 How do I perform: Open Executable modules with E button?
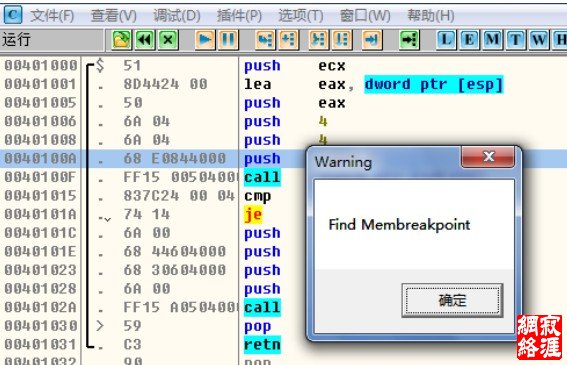tap(469, 39)
